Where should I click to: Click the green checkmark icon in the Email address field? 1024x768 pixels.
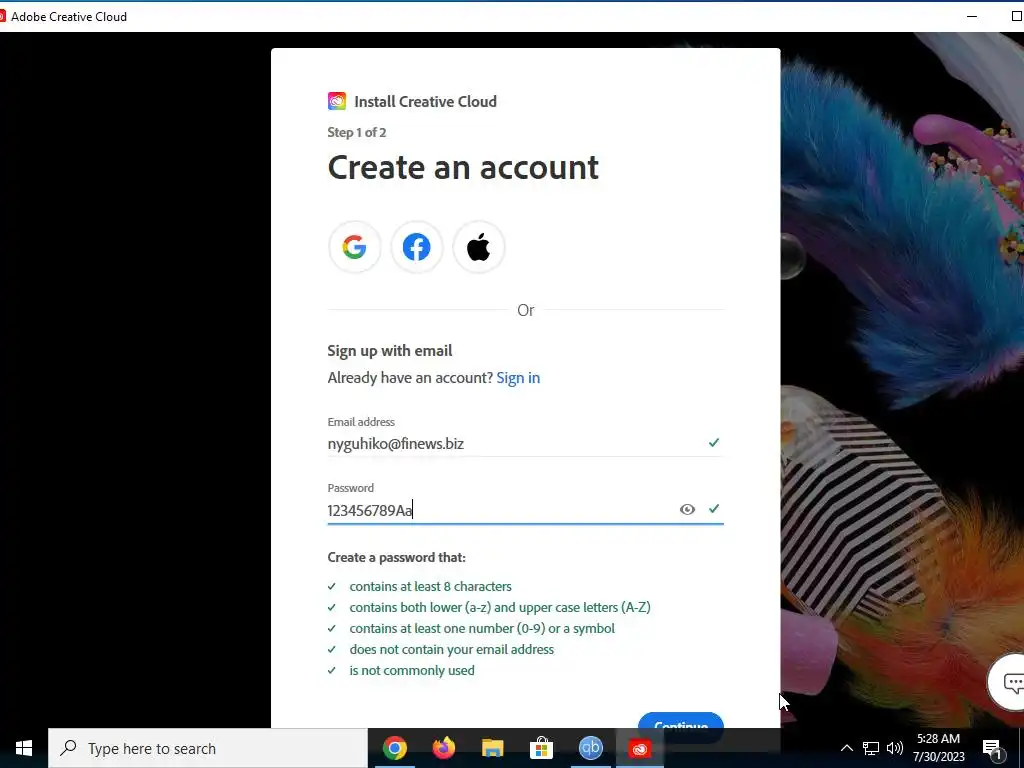point(714,443)
